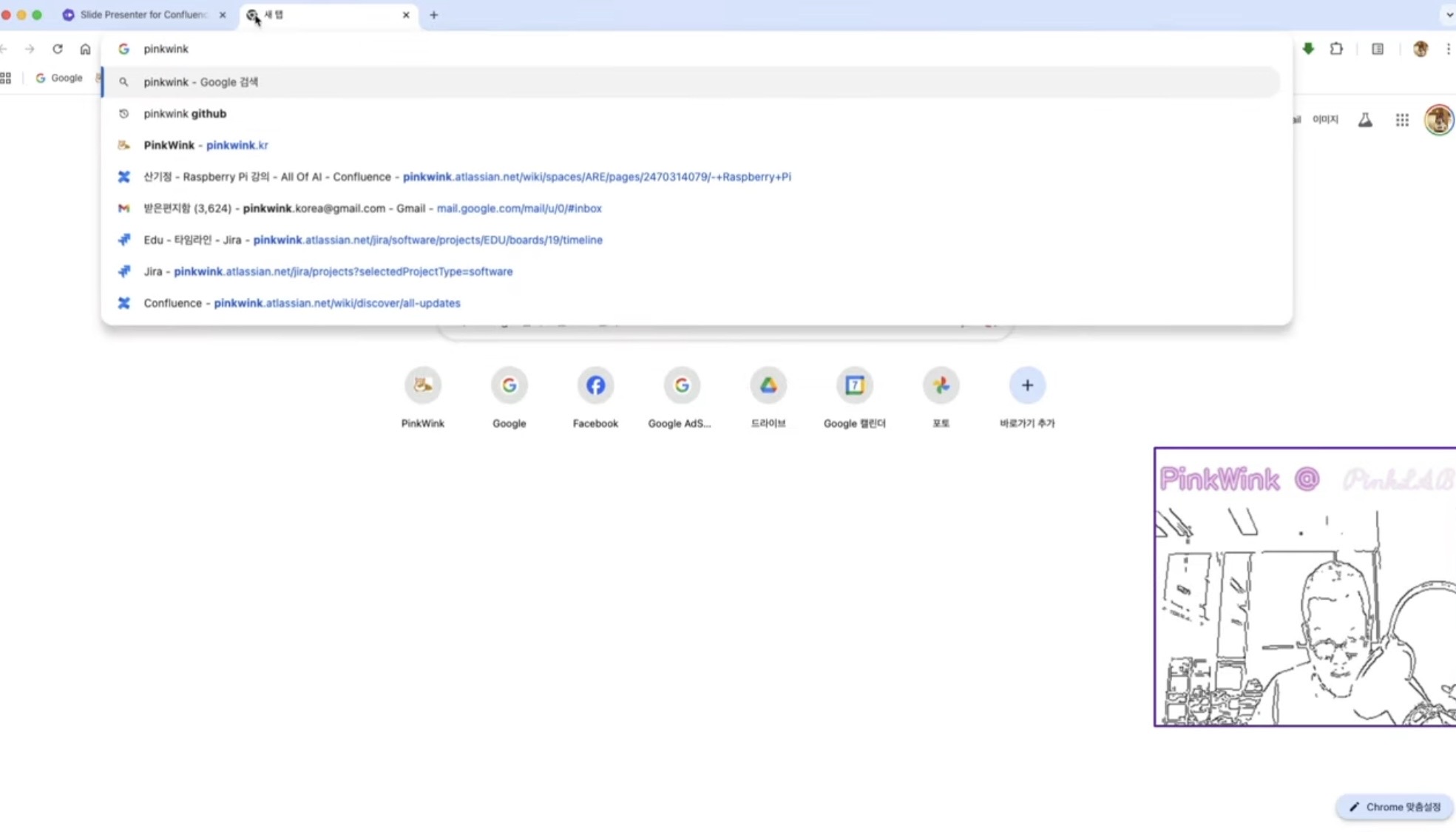Viewport: 1456px width, 832px height.
Task: Open the 포토 shortcut tile
Action: [941, 397]
